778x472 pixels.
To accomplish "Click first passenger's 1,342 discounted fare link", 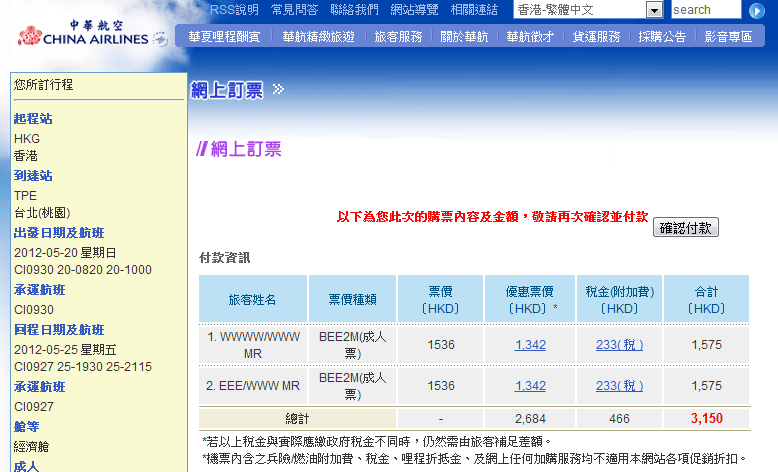I will (x=530, y=345).
